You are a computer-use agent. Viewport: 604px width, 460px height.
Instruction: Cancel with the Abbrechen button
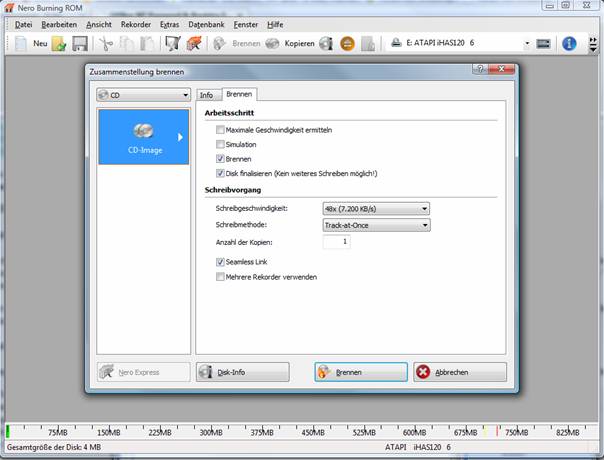tap(460, 372)
